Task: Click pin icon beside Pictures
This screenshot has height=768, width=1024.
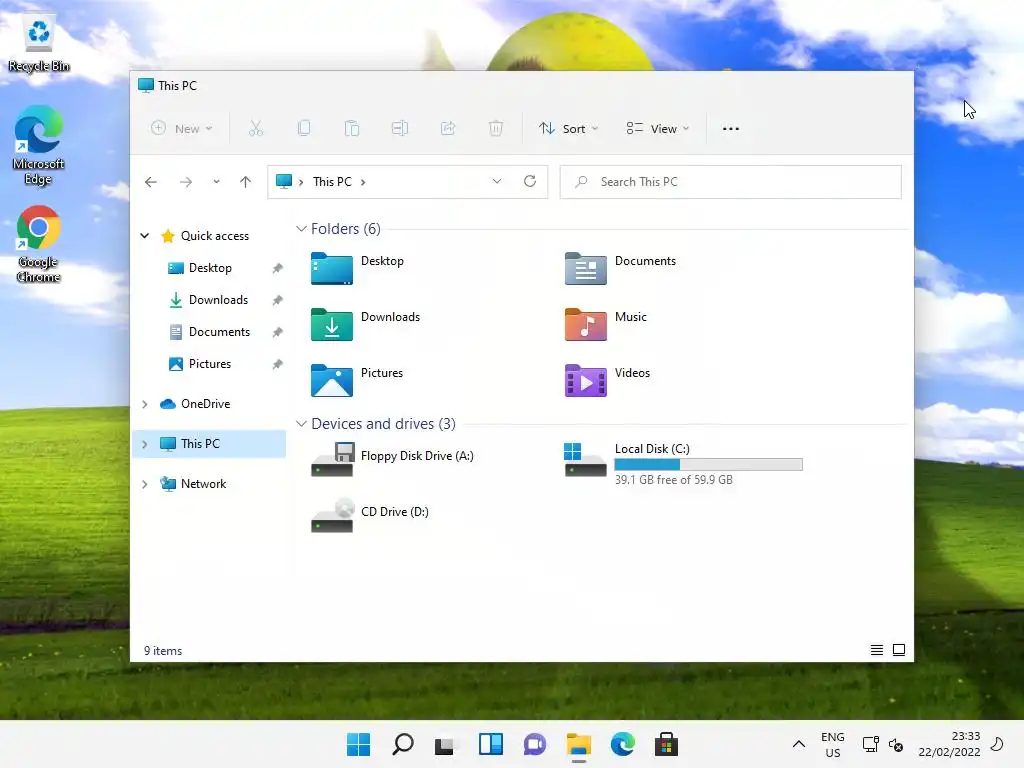Action: [x=278, y=364]
